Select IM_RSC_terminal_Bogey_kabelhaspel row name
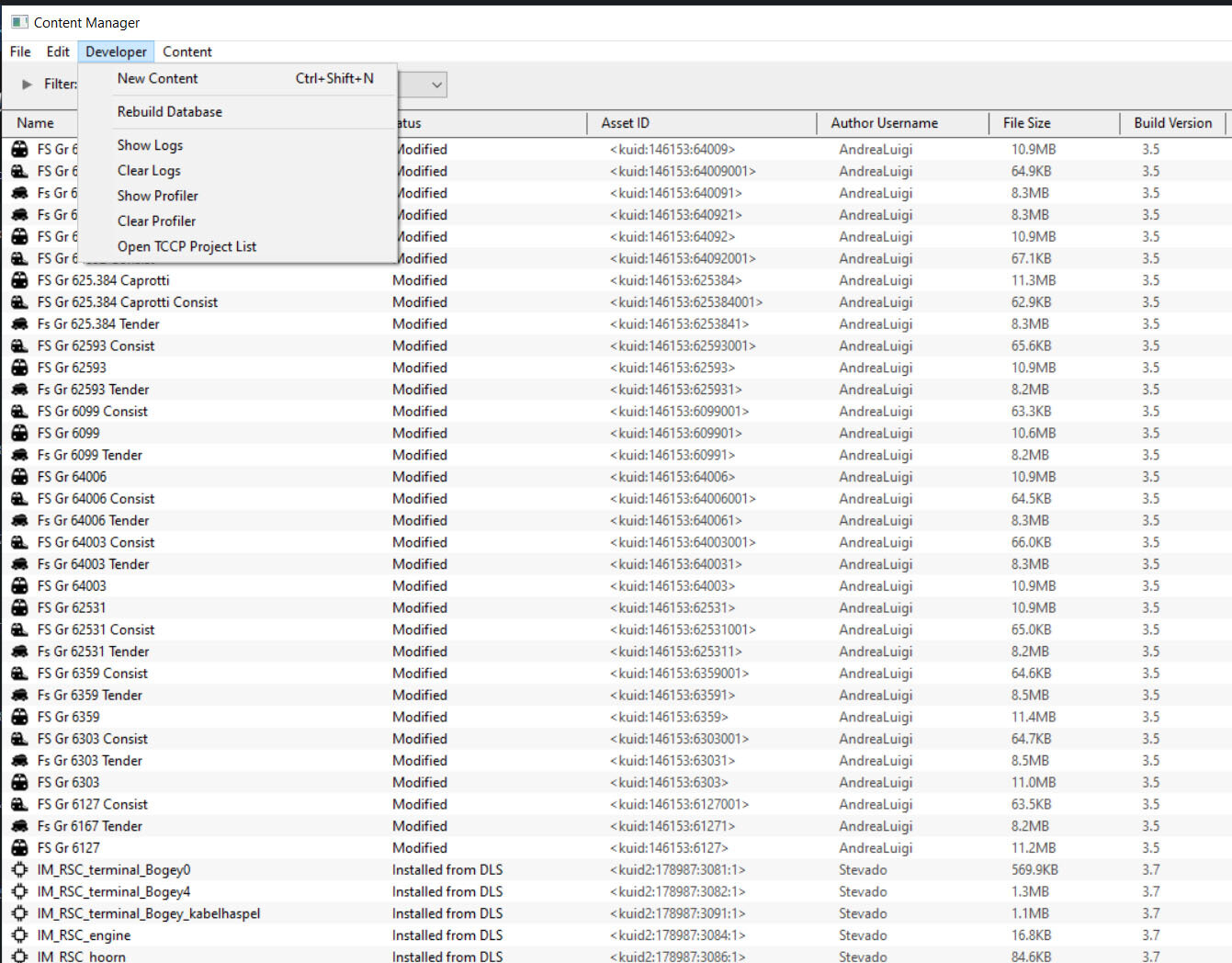Viewport: 1232px width, 963px height. pos(149,913)
